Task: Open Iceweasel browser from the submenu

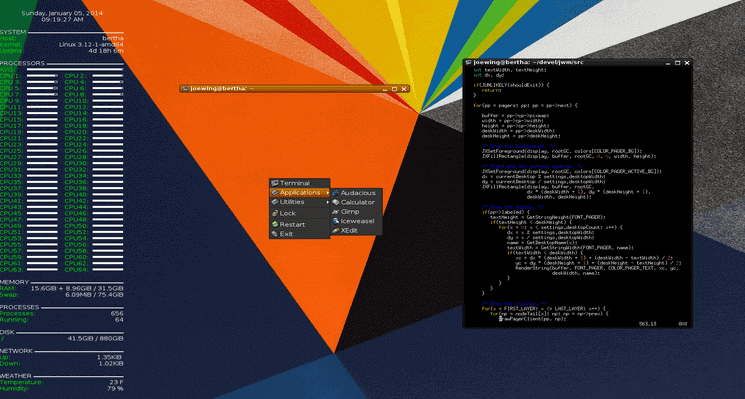Action: 356,221
